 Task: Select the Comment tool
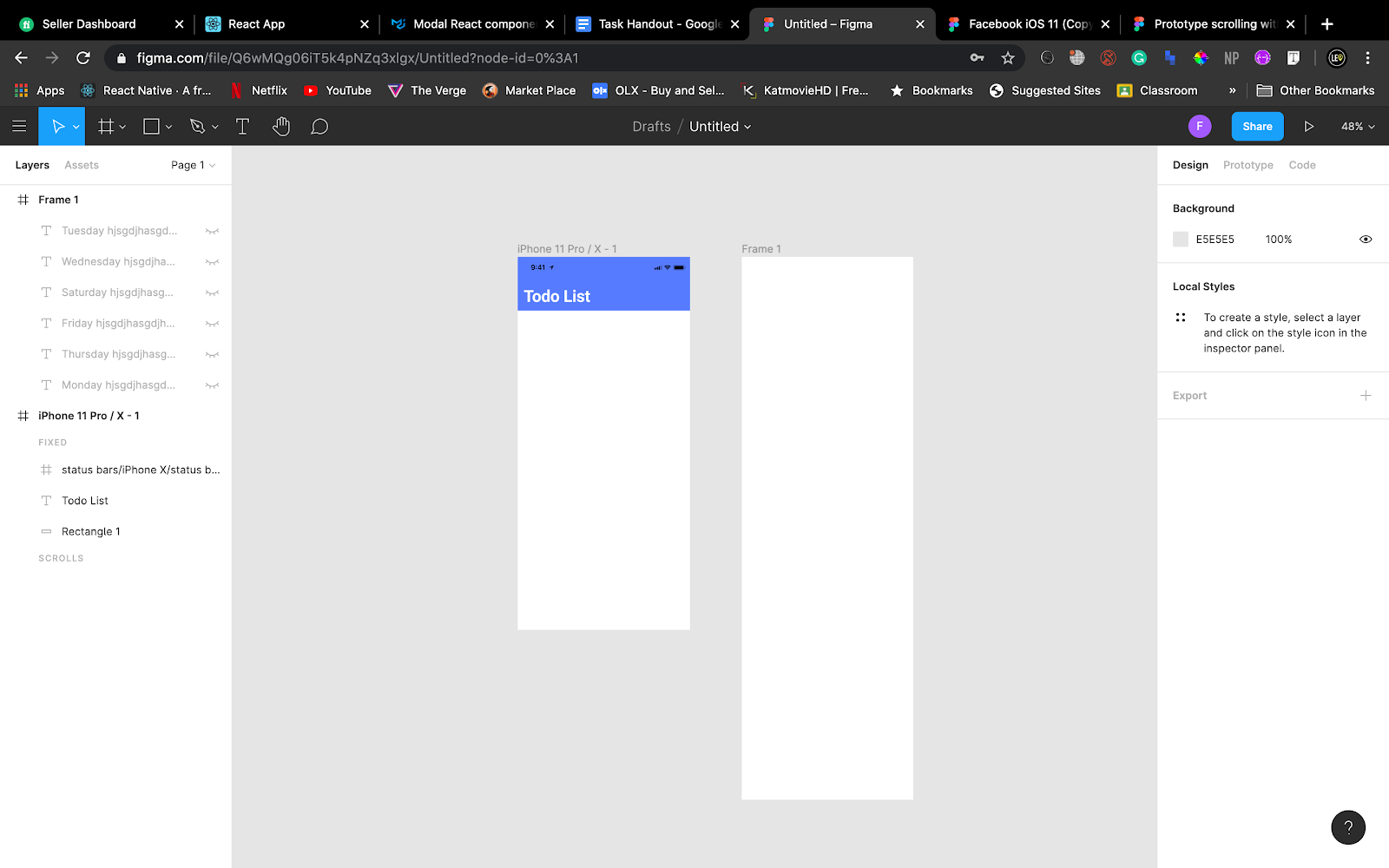pyautogui.click(x=319, y=127)
